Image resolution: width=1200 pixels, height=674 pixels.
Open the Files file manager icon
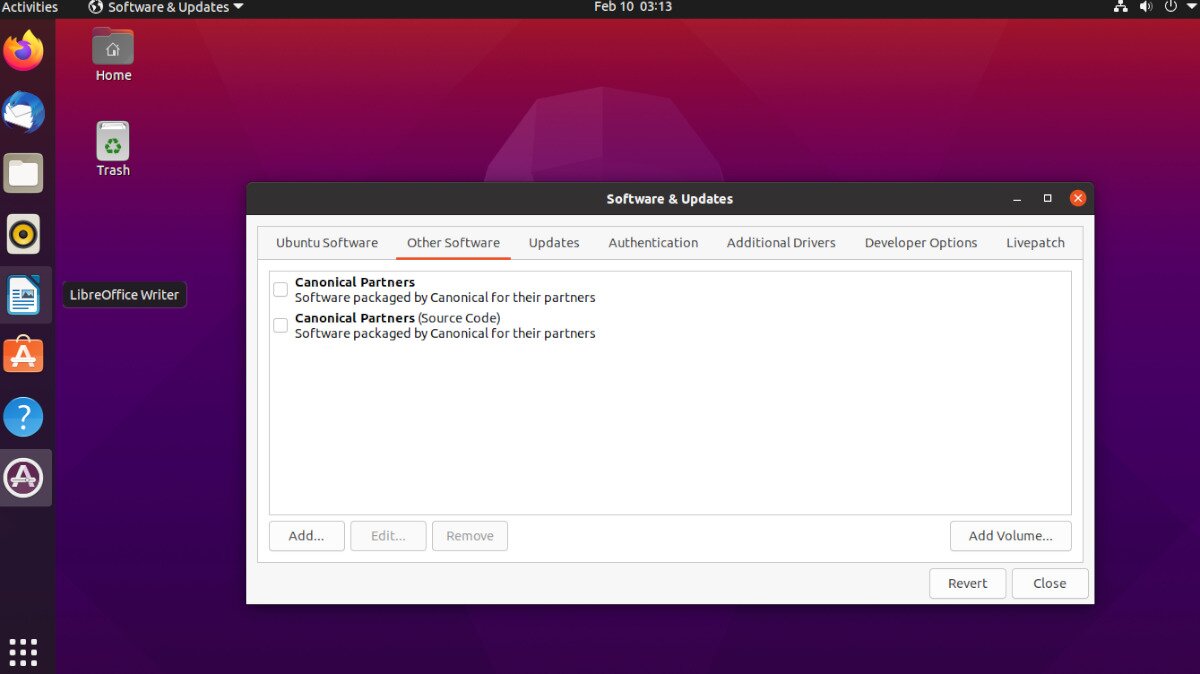coord(24,172)
